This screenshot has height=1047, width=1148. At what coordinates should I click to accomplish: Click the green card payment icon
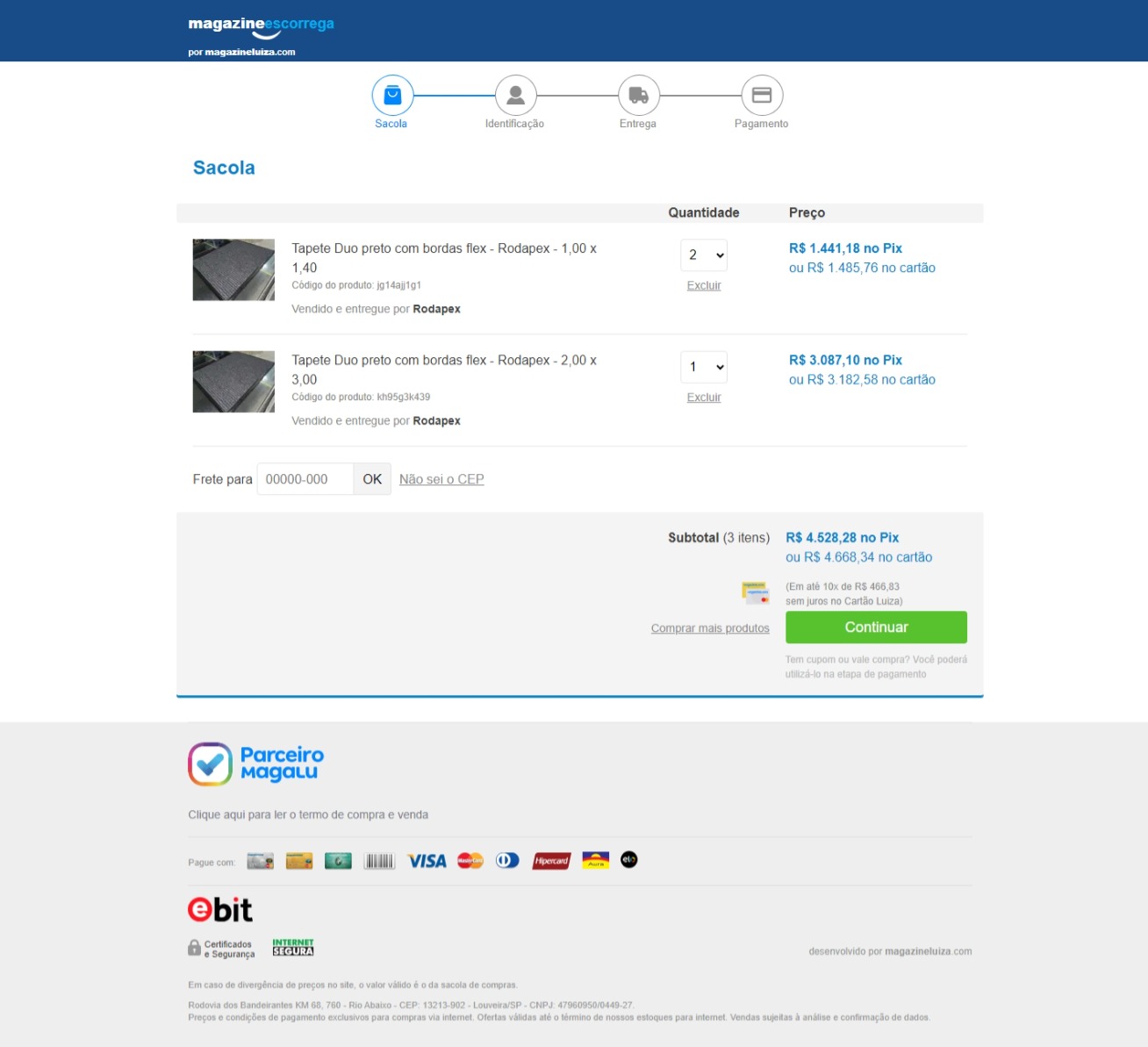tap(338, 861)
